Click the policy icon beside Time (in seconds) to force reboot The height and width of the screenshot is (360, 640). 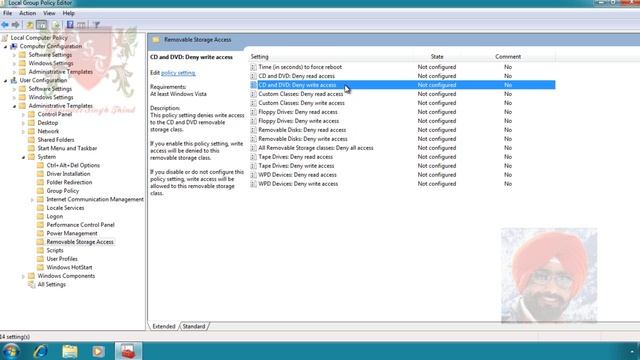(x=253, y=67)
